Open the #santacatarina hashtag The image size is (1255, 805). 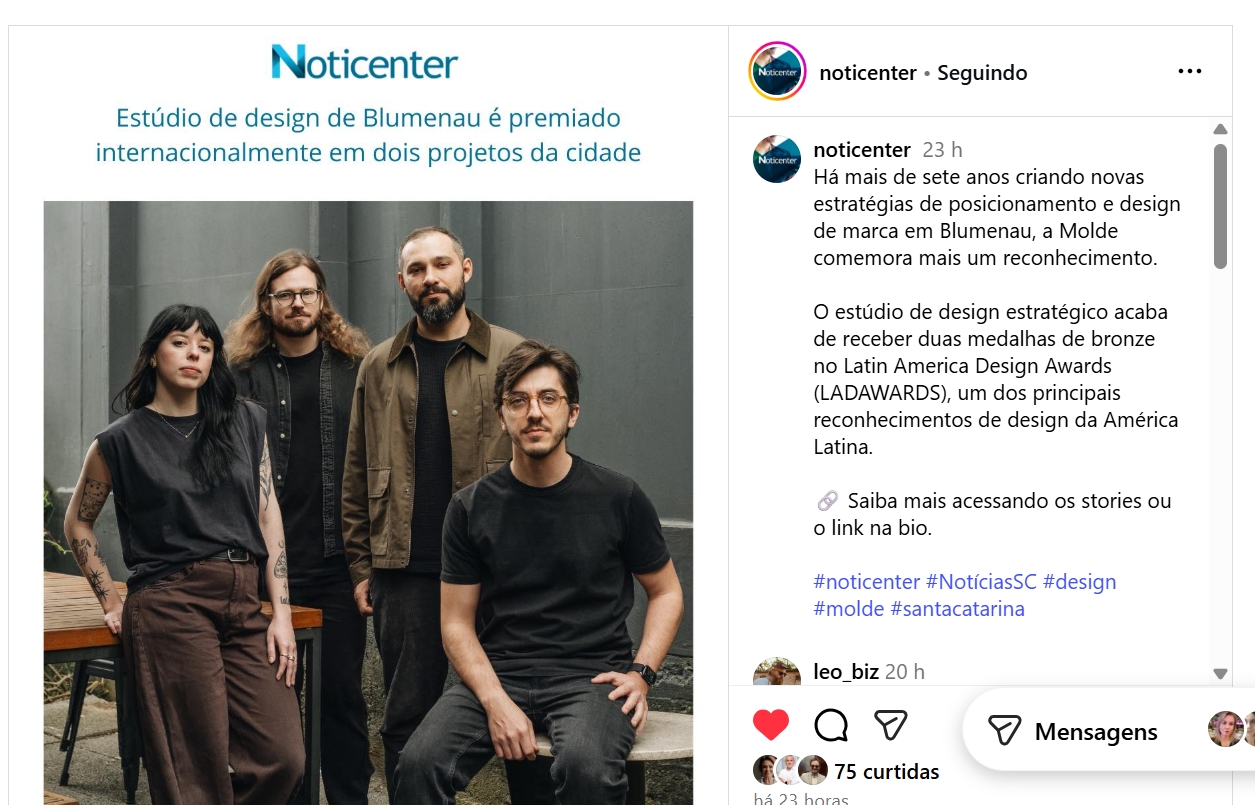pyautogui.click(x=957, y=608)
